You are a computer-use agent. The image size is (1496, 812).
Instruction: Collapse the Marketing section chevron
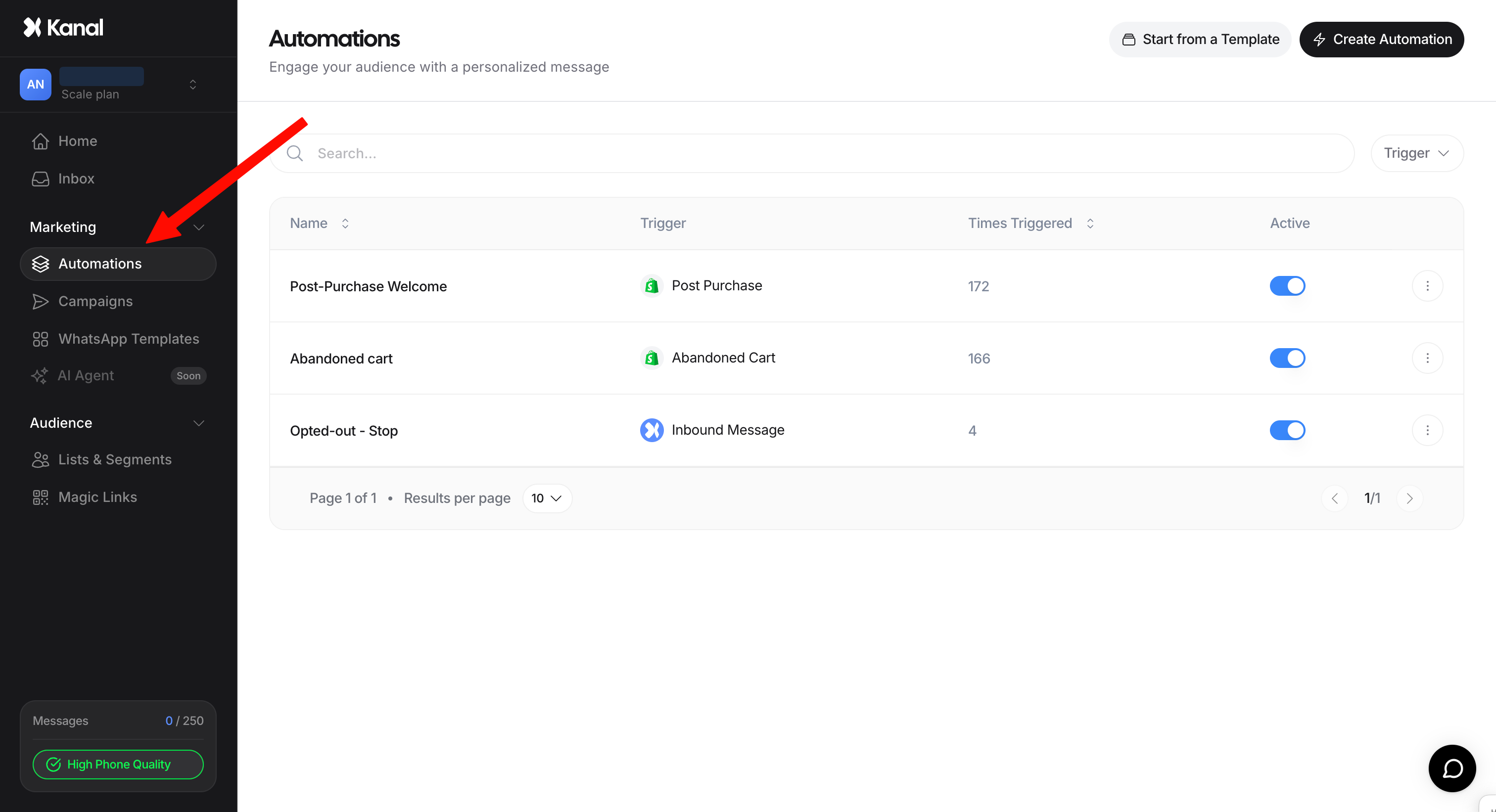pos(198,227)
